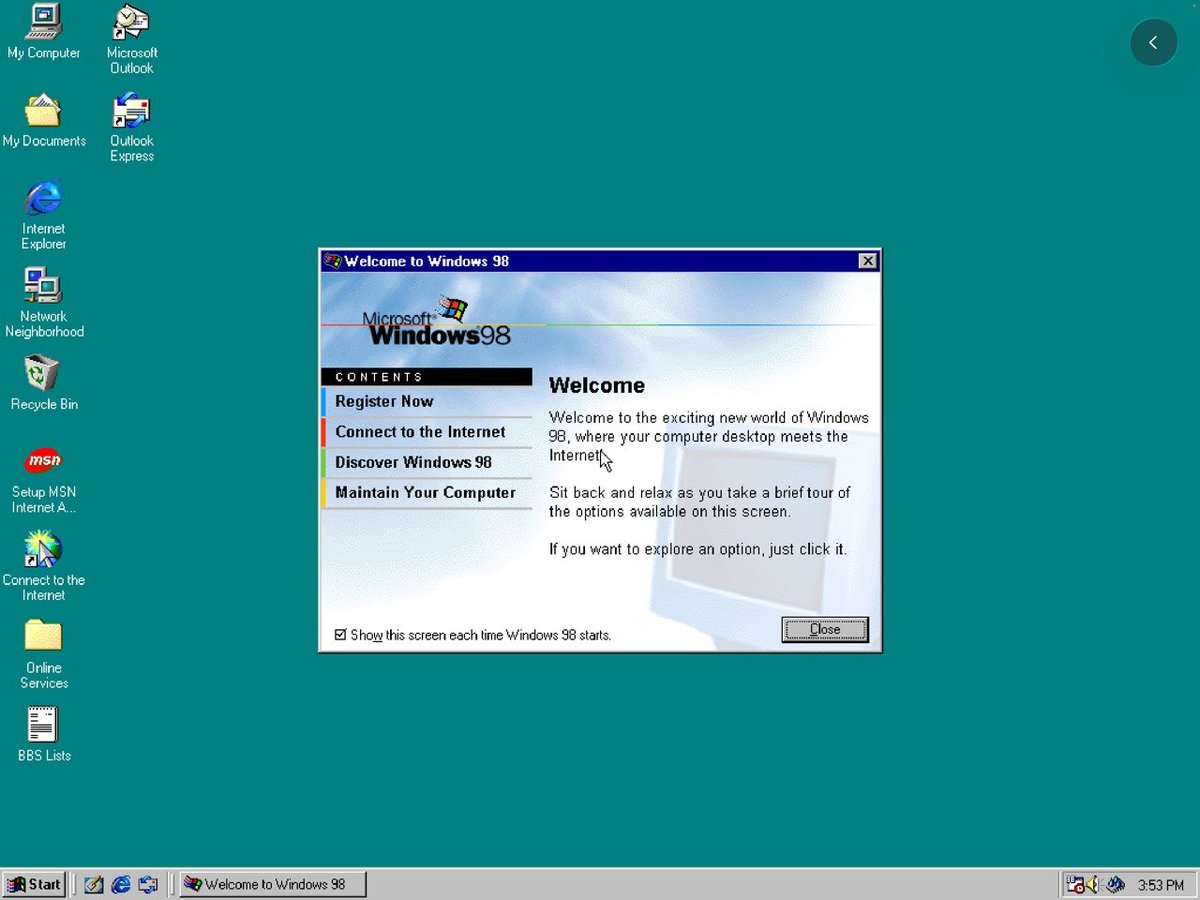Uncheck Show this screen each time Windows starts
1200x900 pixels.
[x=340, y=635]
